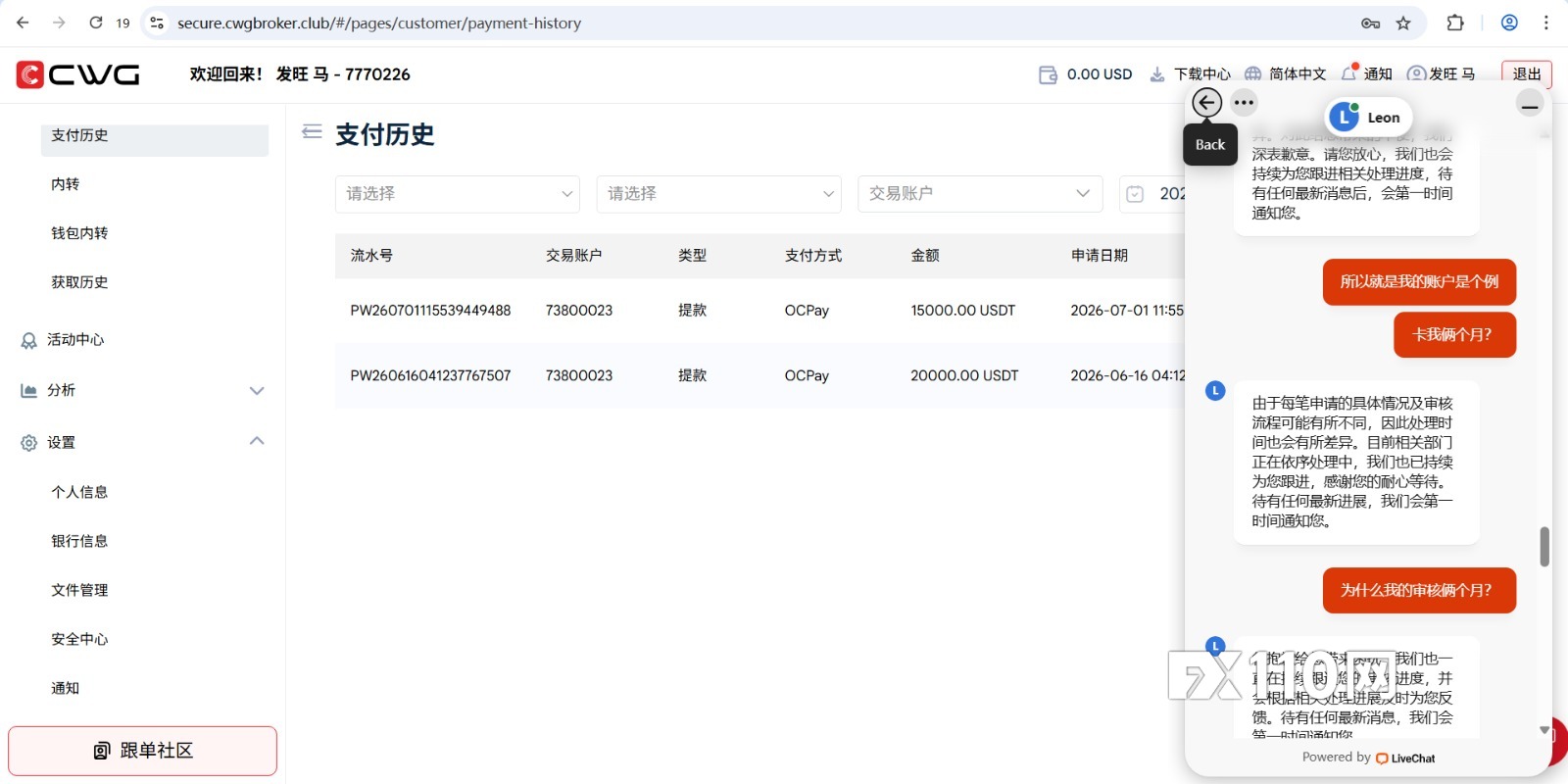The height and width of the screenshot is (784, 1568).
Task: Open site information icon in address bar
Action: [x=157, y=23]
